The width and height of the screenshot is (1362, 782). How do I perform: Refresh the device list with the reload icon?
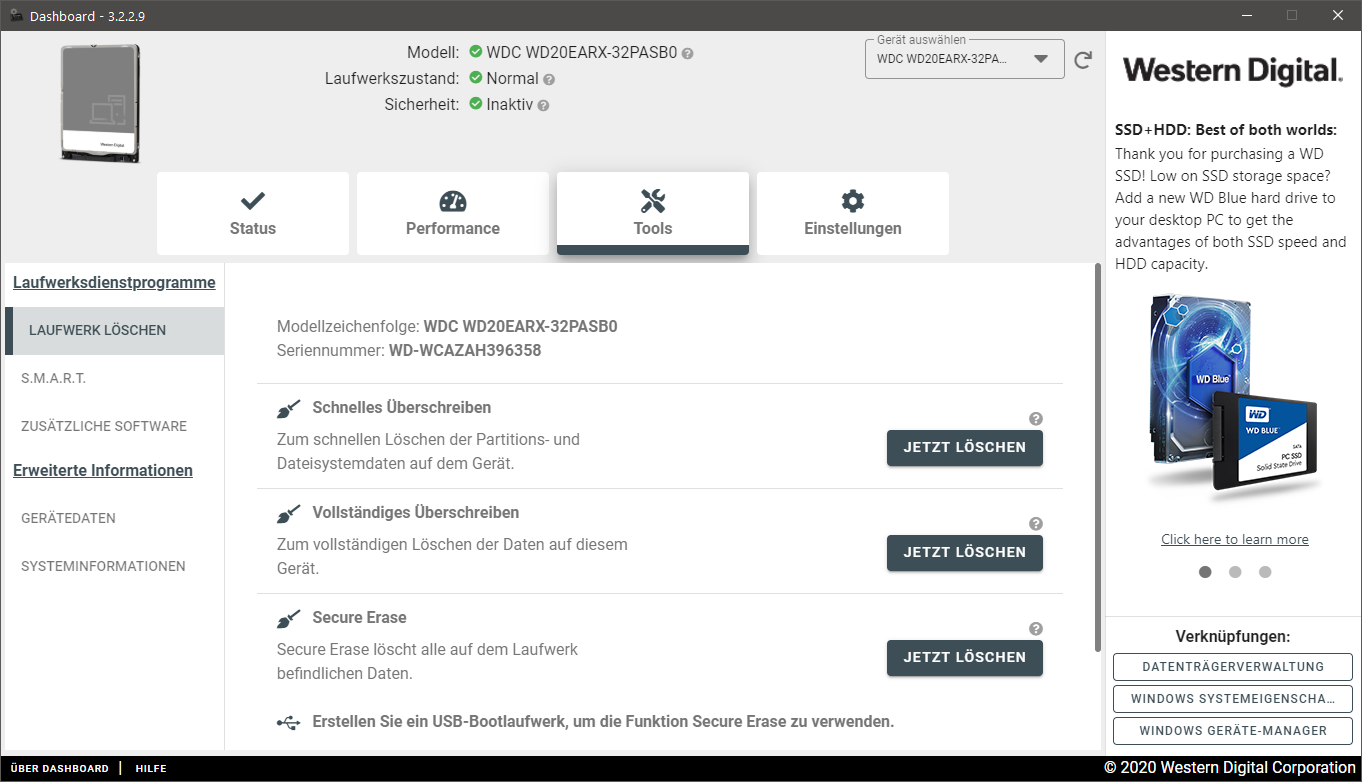point(1083,60)
